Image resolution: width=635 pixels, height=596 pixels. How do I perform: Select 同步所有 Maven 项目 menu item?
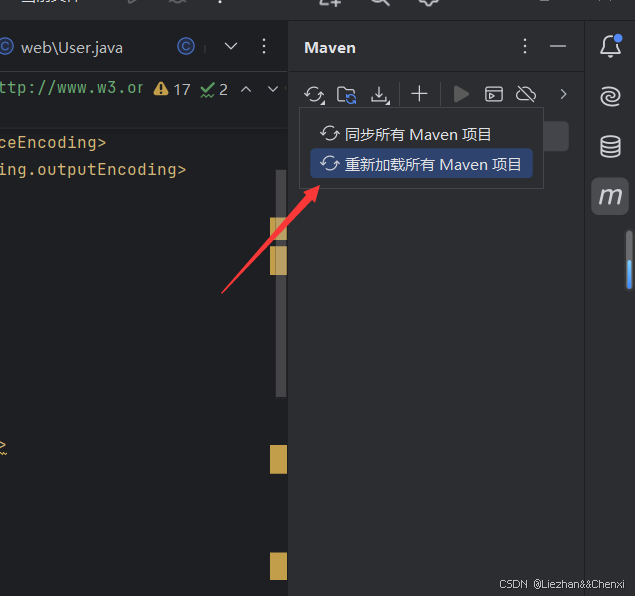tap(421, 134)
